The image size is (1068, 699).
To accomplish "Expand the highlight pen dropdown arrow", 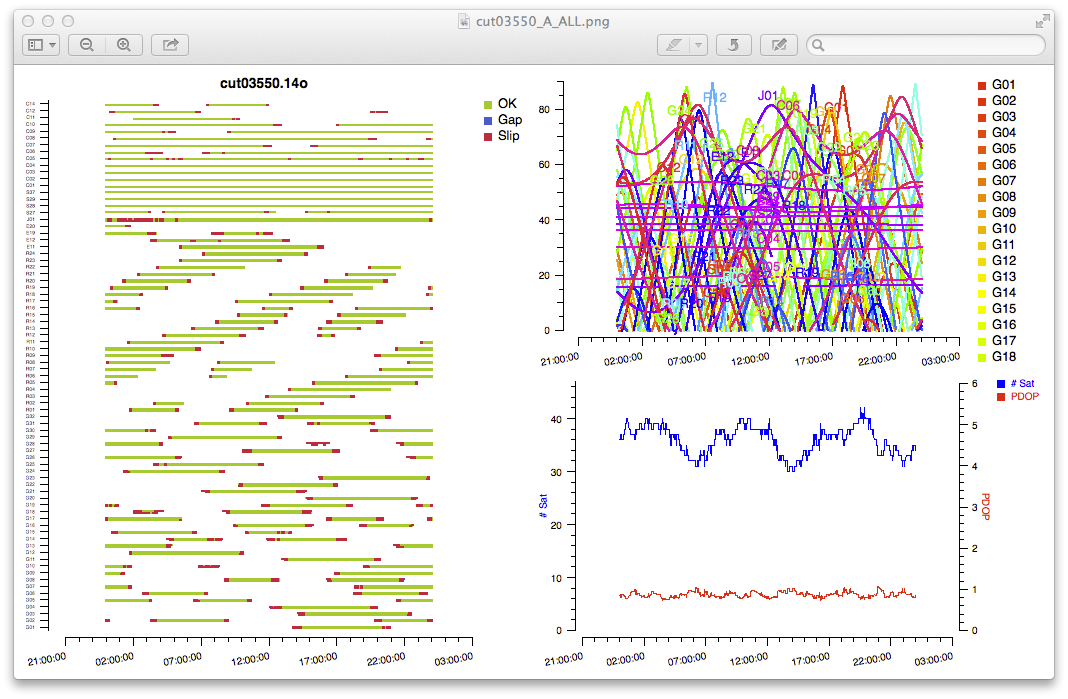I will click(x=699, y=45).
